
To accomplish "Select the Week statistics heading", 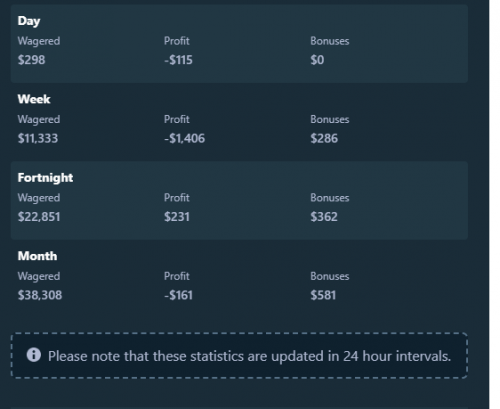I will tap(34, 99).
